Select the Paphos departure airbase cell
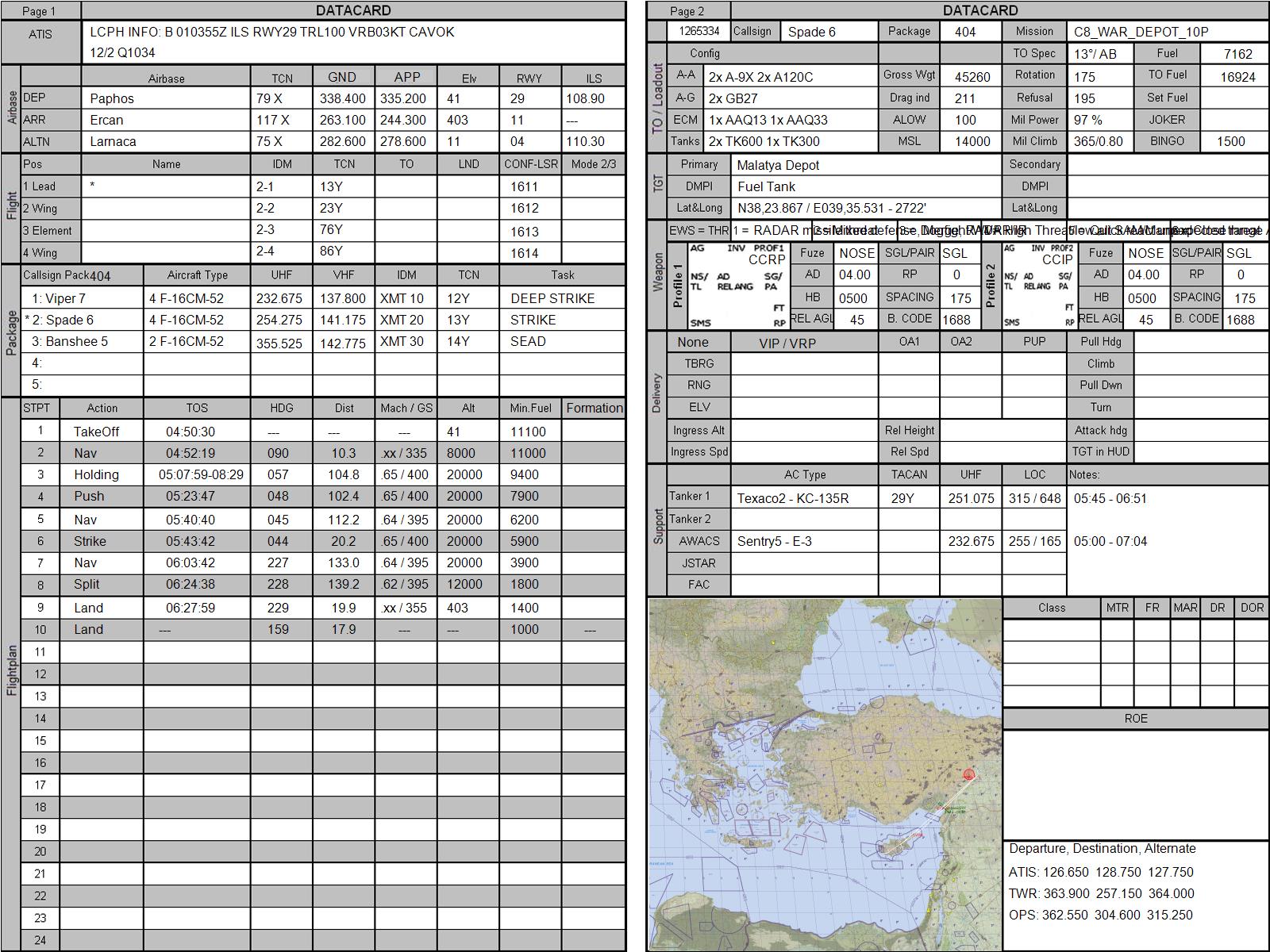The width and height of the screenshot is (1270, 952). pos(112,99)
